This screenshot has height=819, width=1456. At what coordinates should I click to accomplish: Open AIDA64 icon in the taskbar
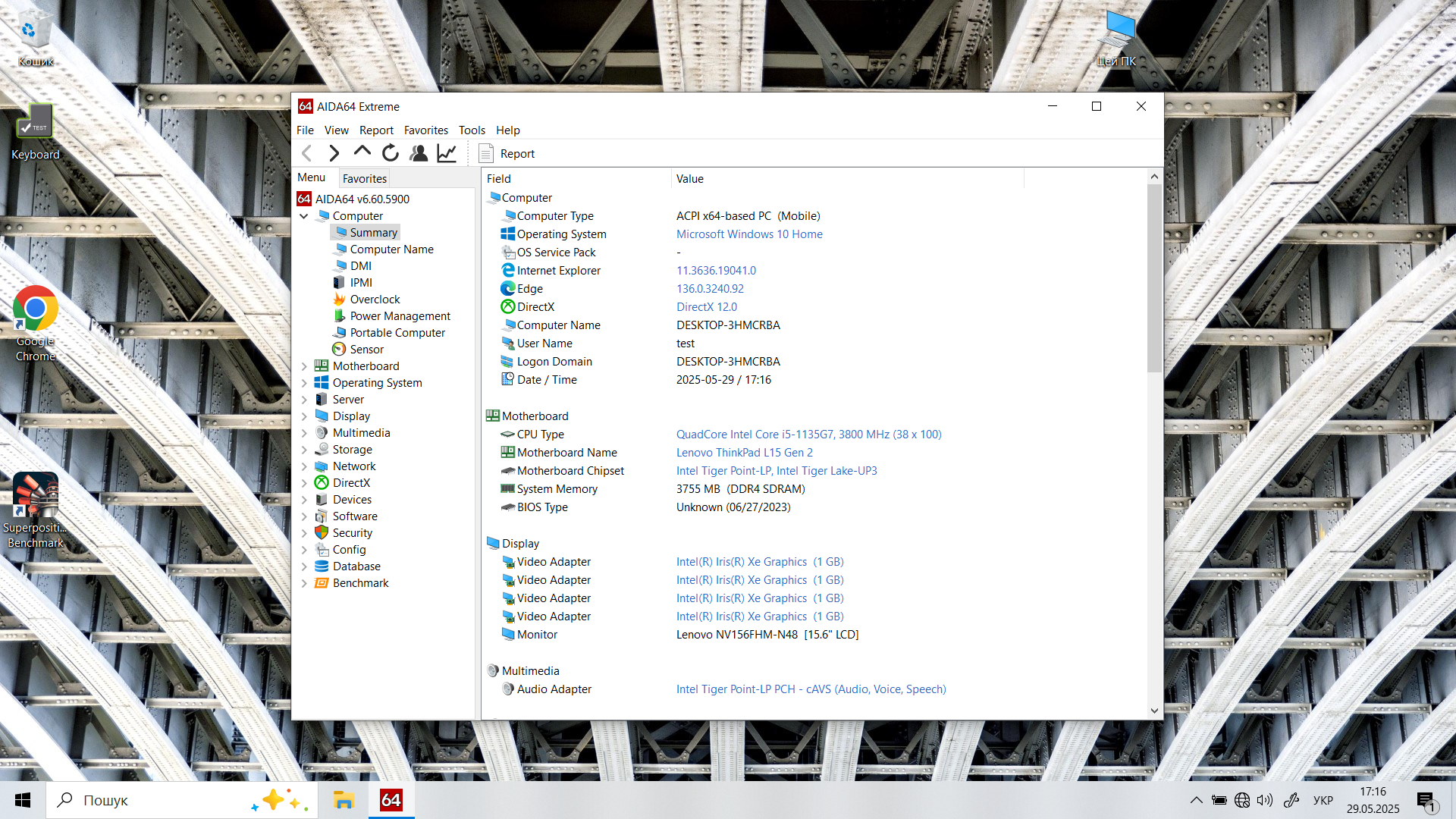click(391, 800)
